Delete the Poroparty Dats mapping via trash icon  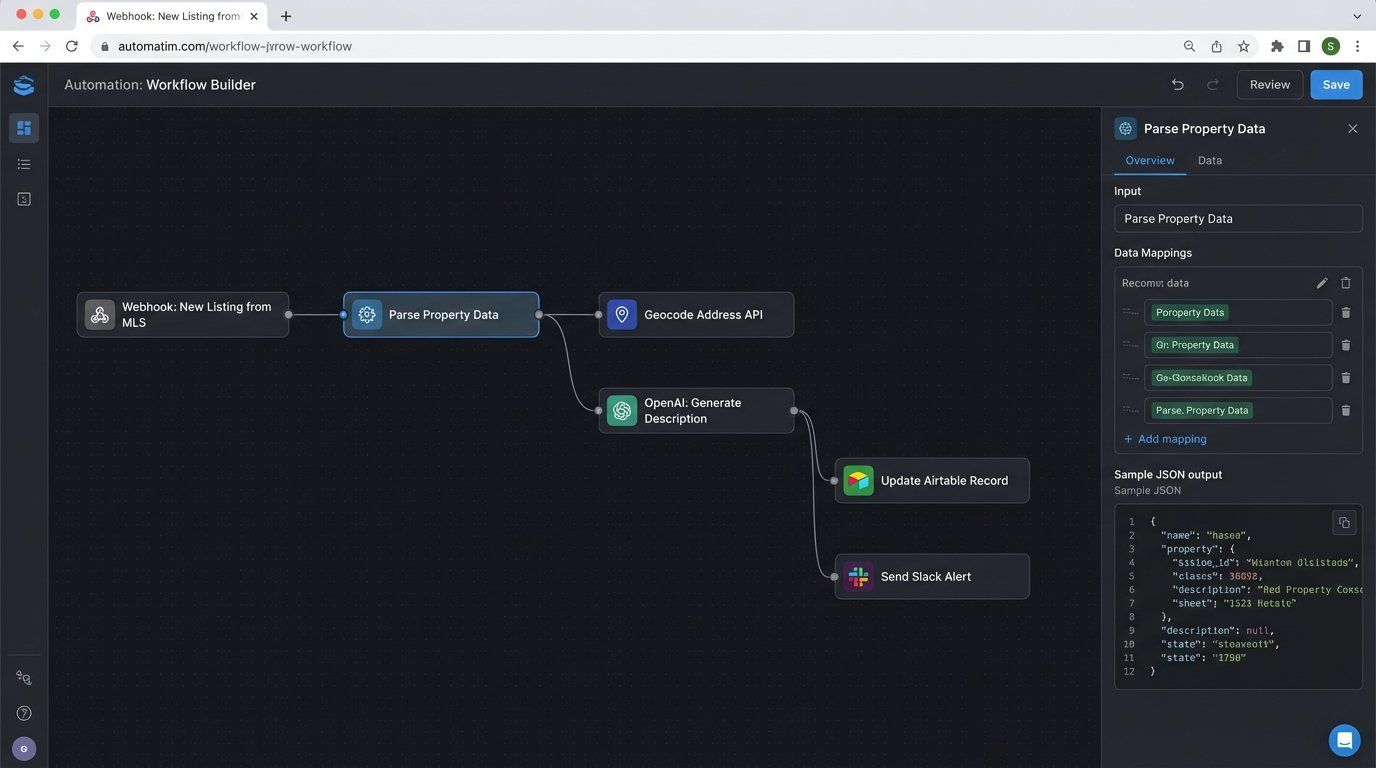(x=1346, y=312)
